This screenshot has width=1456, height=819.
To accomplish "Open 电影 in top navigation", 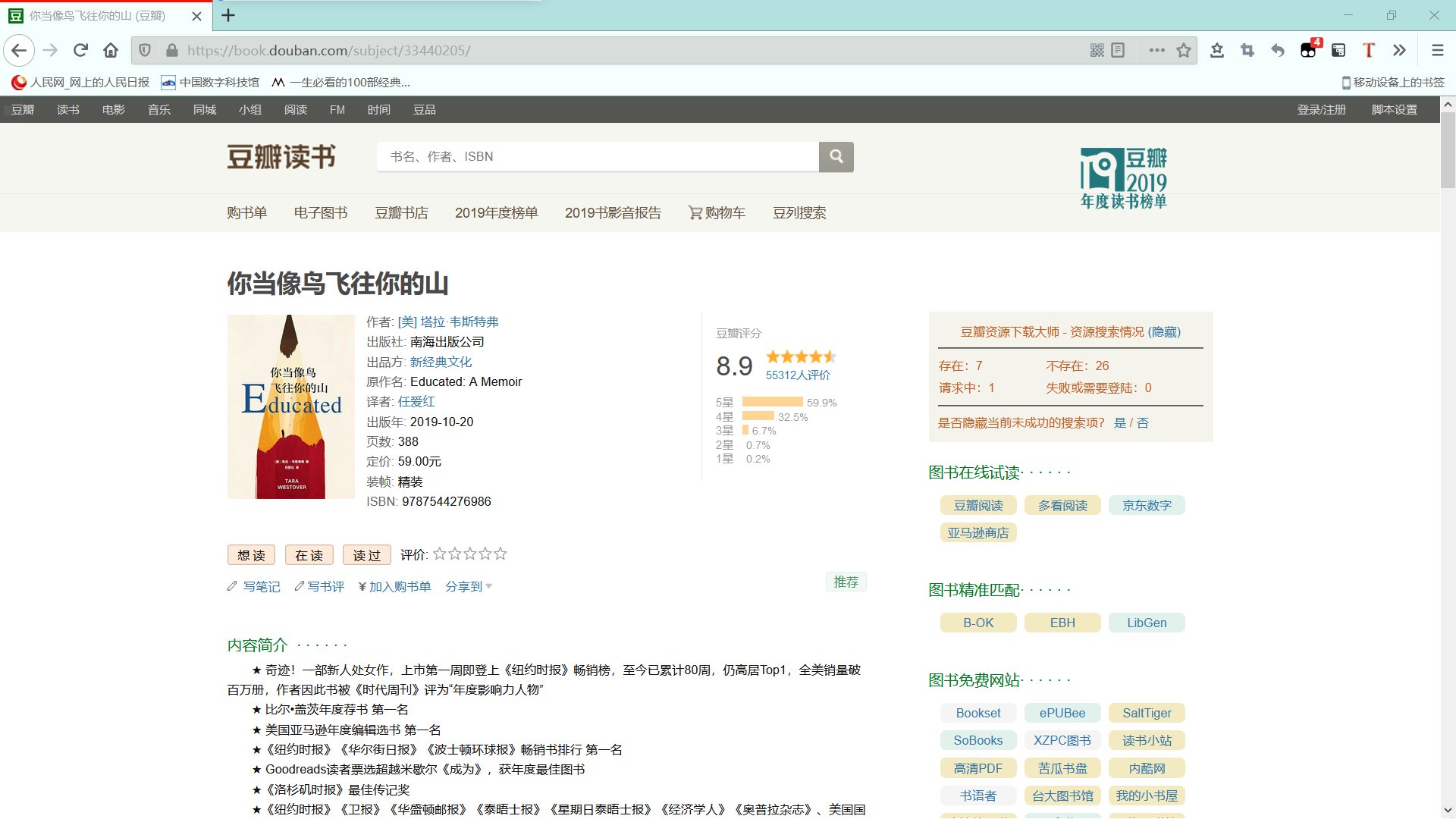I will (114, 110).
